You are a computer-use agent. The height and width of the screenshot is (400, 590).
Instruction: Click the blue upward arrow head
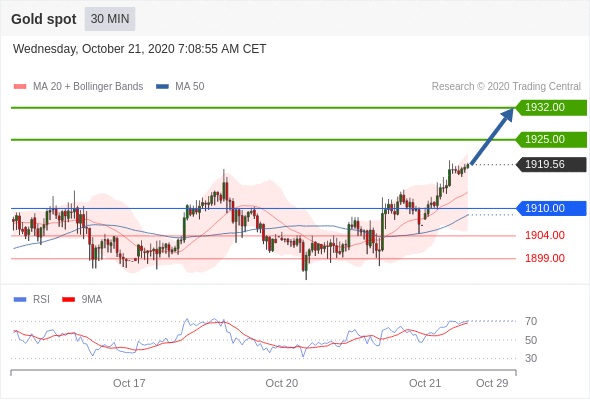507,114
